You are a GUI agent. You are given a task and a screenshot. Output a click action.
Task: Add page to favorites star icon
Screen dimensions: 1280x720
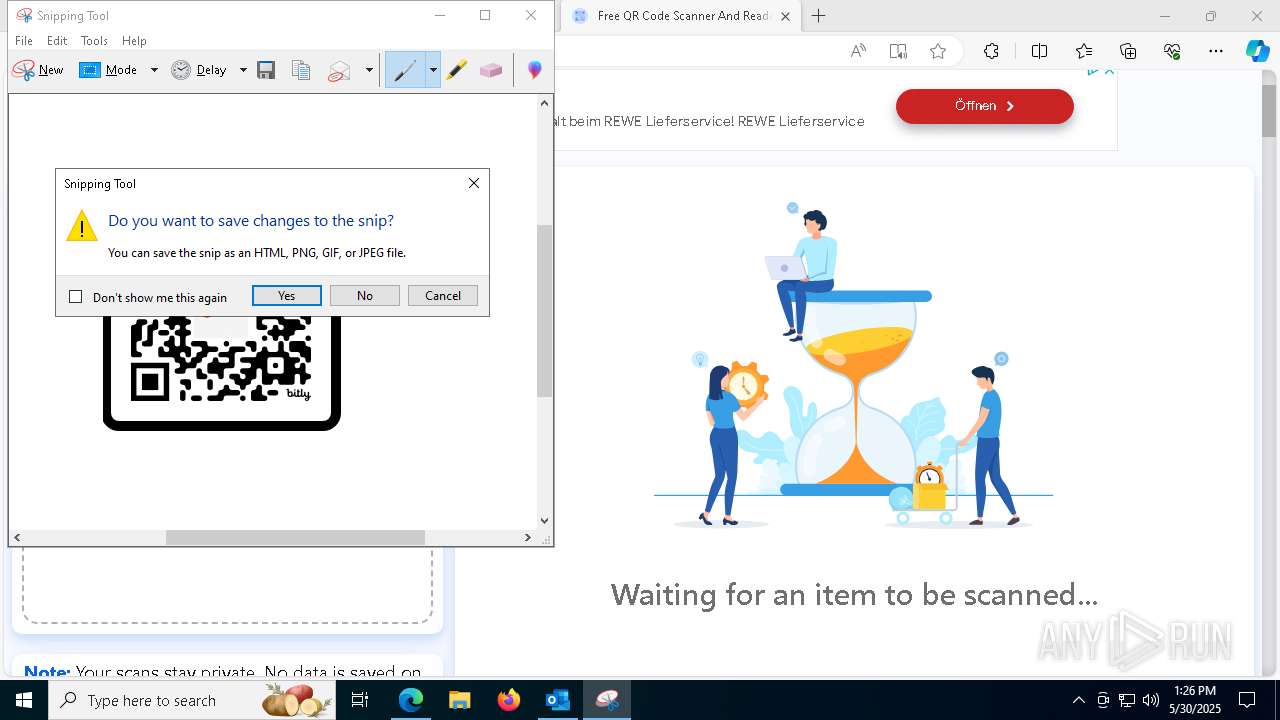[938, 52]
